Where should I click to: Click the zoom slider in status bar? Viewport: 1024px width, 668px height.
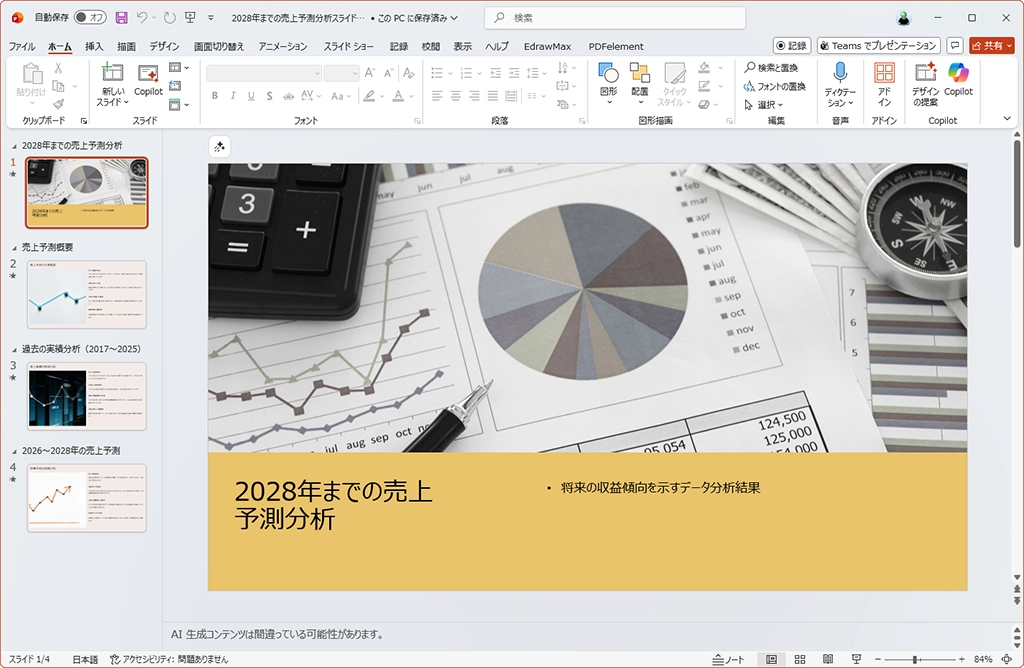[914, 660]
